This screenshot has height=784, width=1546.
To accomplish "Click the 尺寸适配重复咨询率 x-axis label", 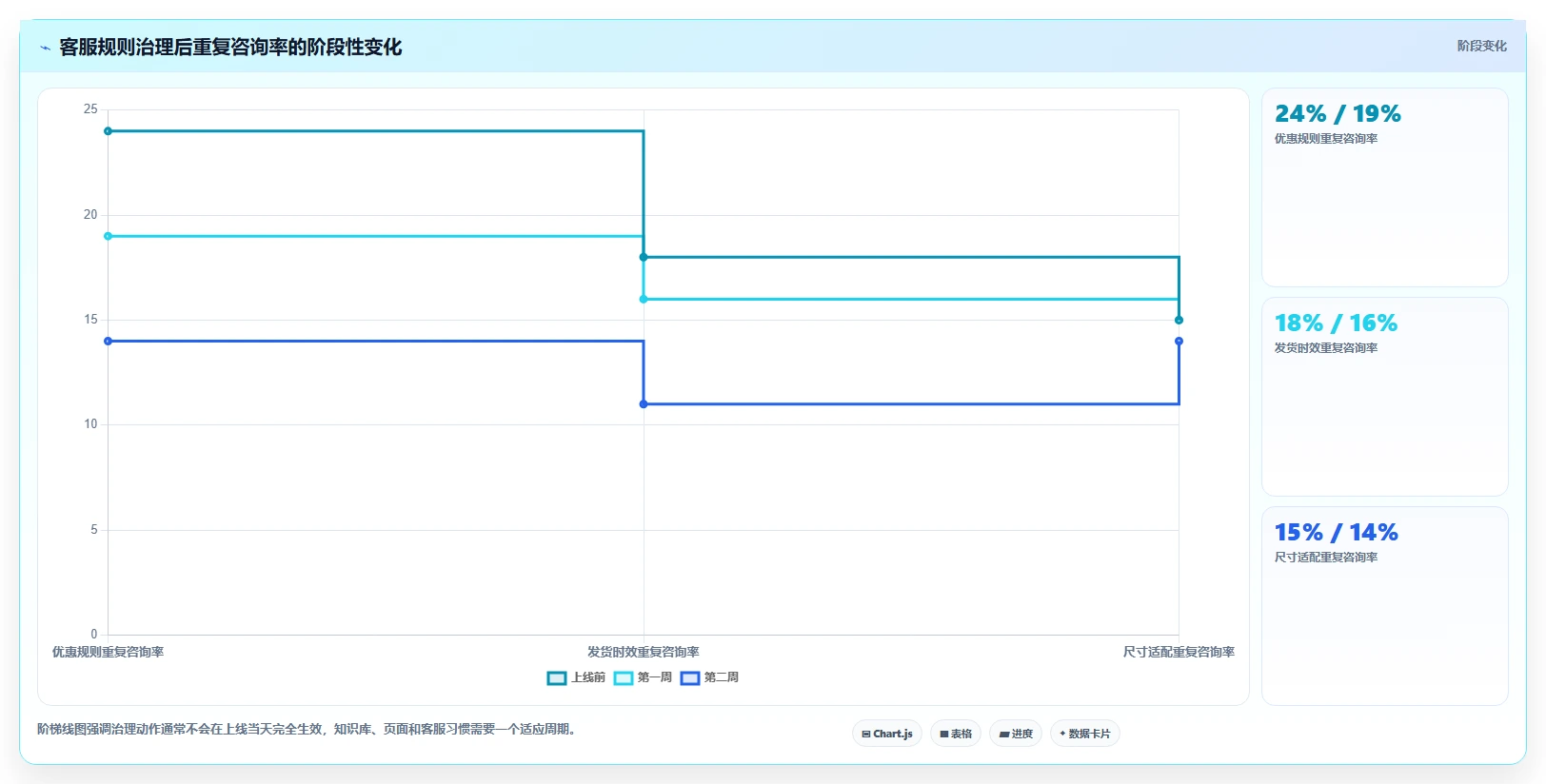I will 1179,652.
